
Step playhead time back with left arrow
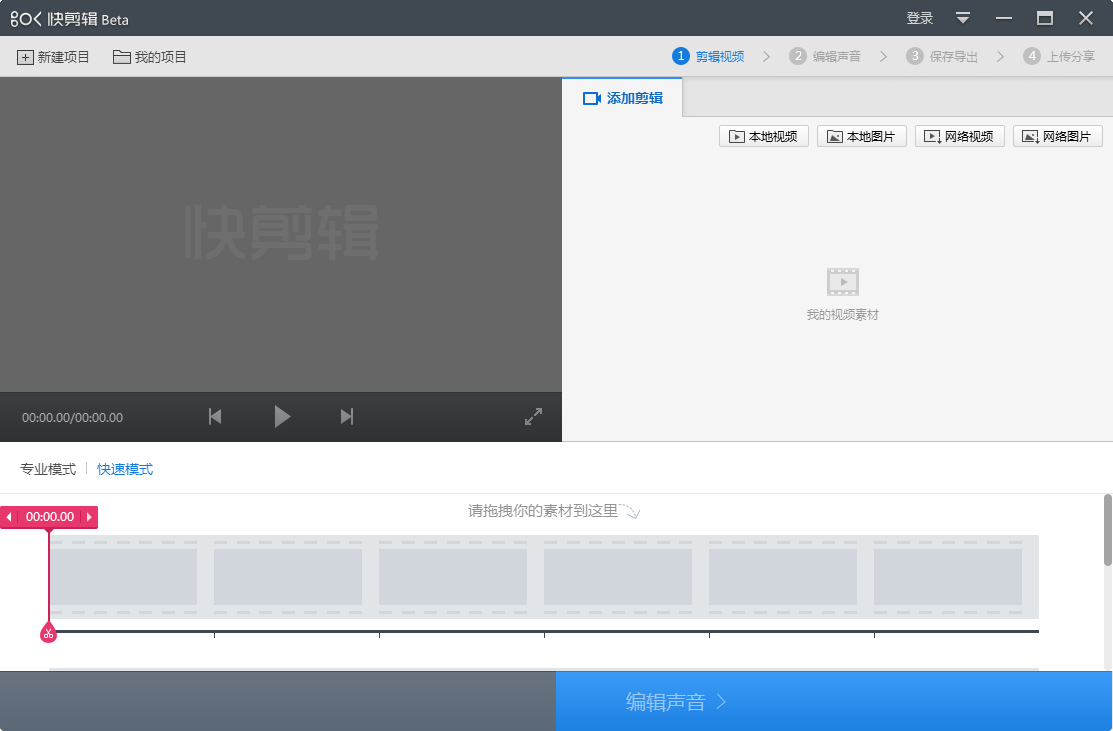click(x=9, y=517)
